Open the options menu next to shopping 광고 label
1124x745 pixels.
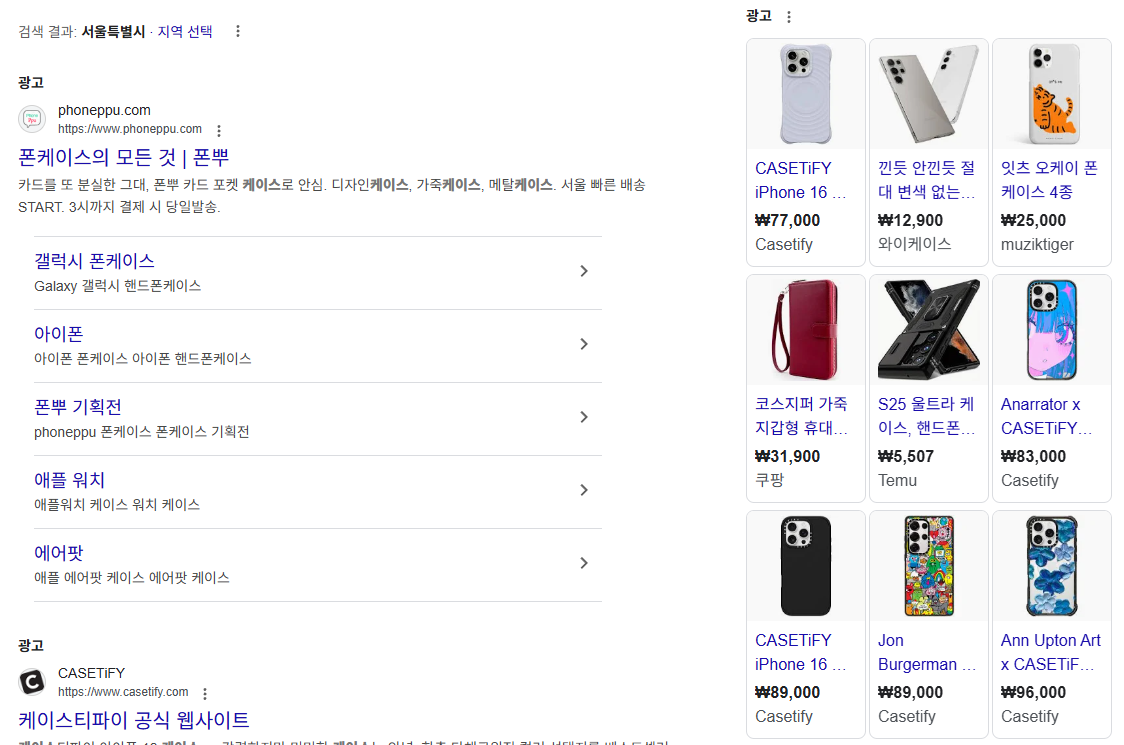coord(789,16)
